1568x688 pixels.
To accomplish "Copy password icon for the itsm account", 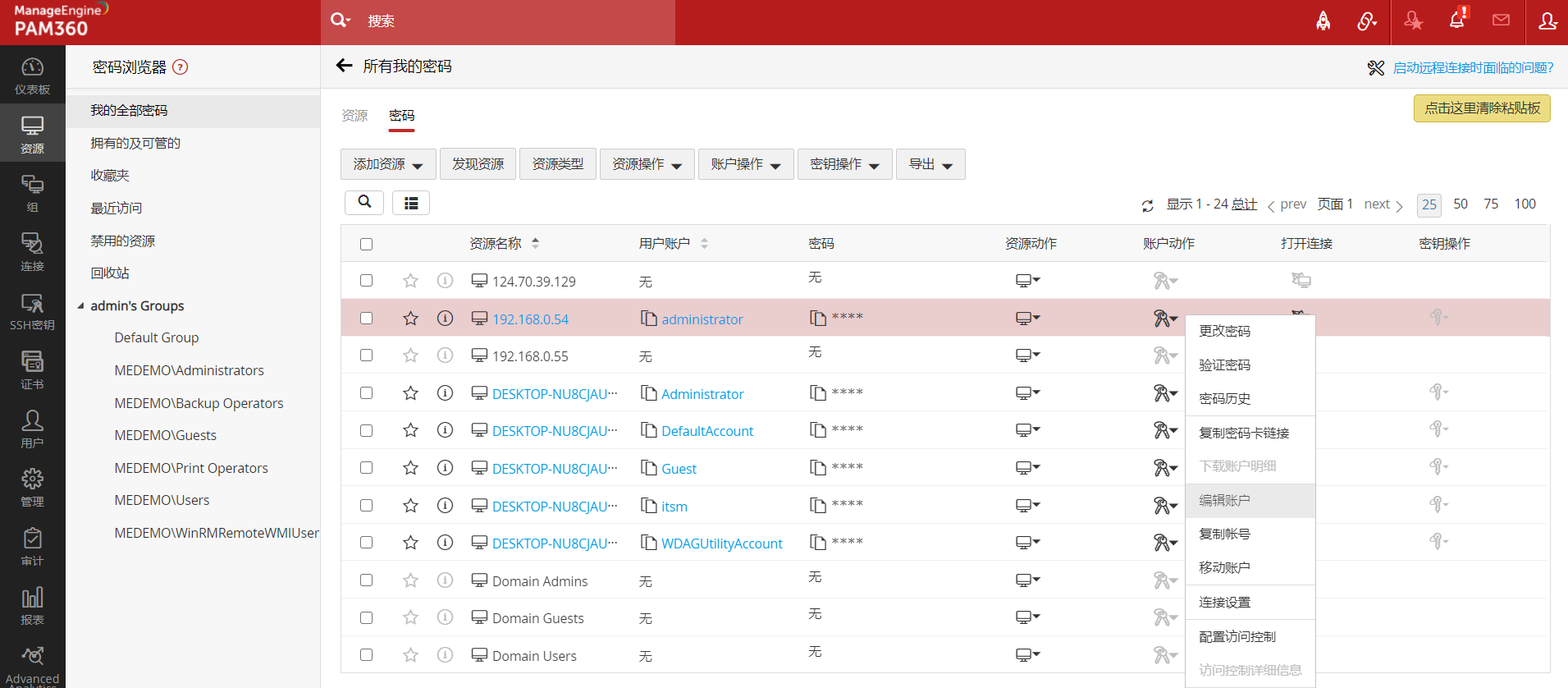I will click(817, 506).
